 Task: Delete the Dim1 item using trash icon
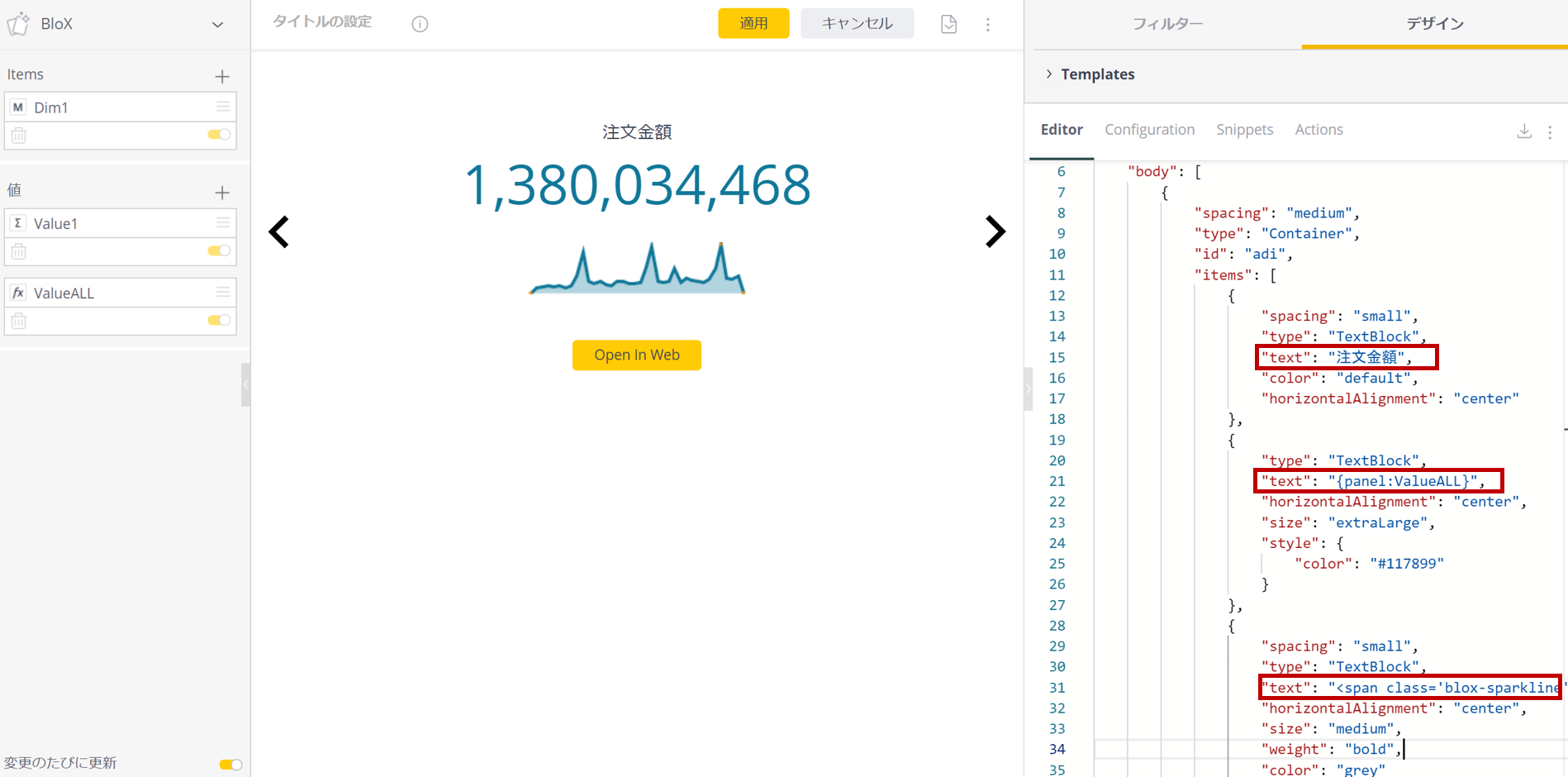coord(19,136)
